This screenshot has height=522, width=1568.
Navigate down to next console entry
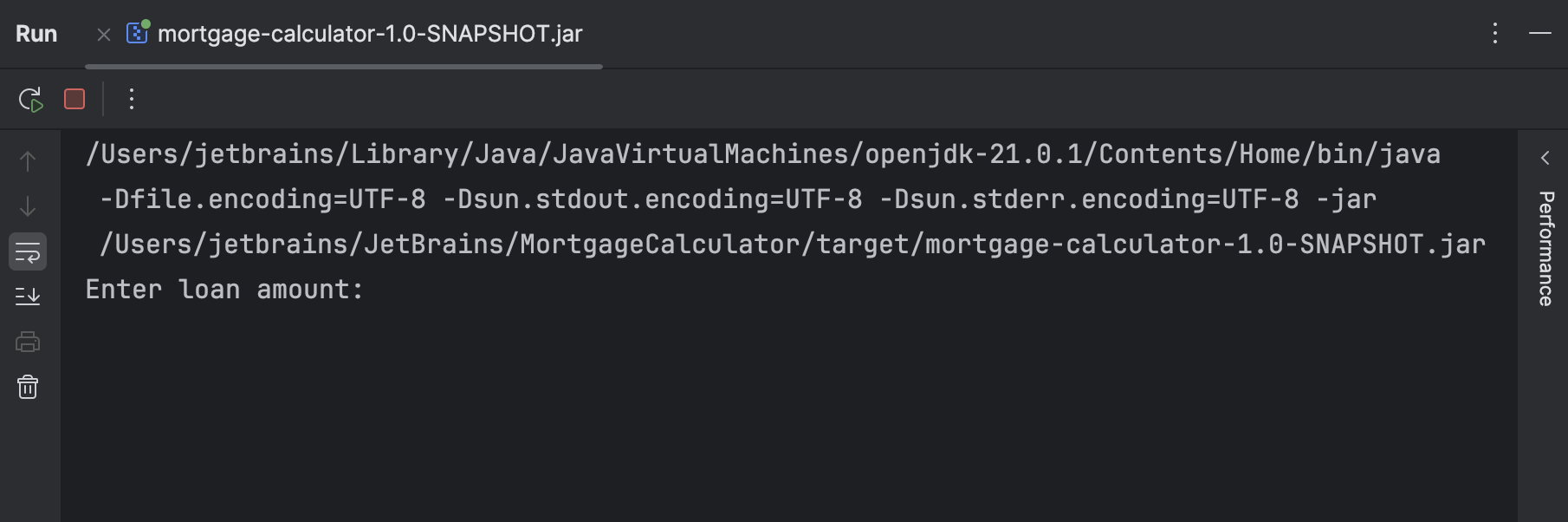27,206
